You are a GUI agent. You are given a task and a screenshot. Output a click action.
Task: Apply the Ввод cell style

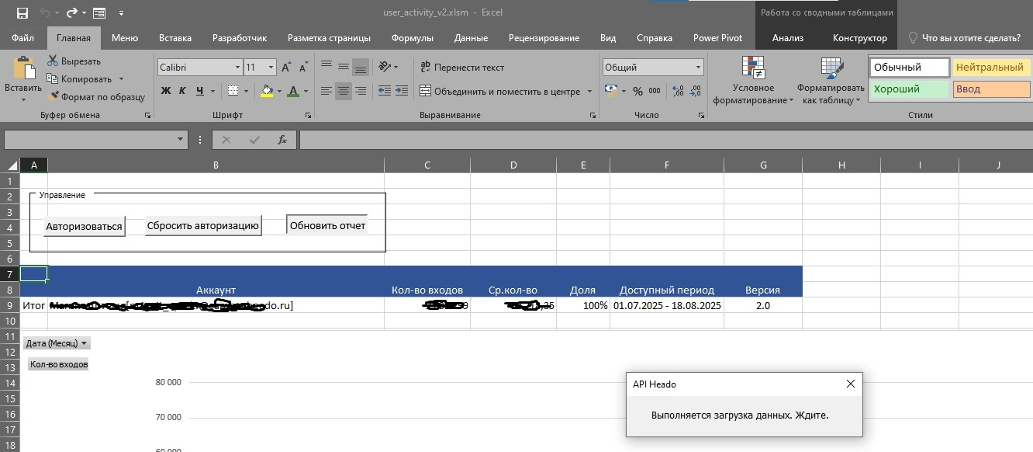[991, 89]
